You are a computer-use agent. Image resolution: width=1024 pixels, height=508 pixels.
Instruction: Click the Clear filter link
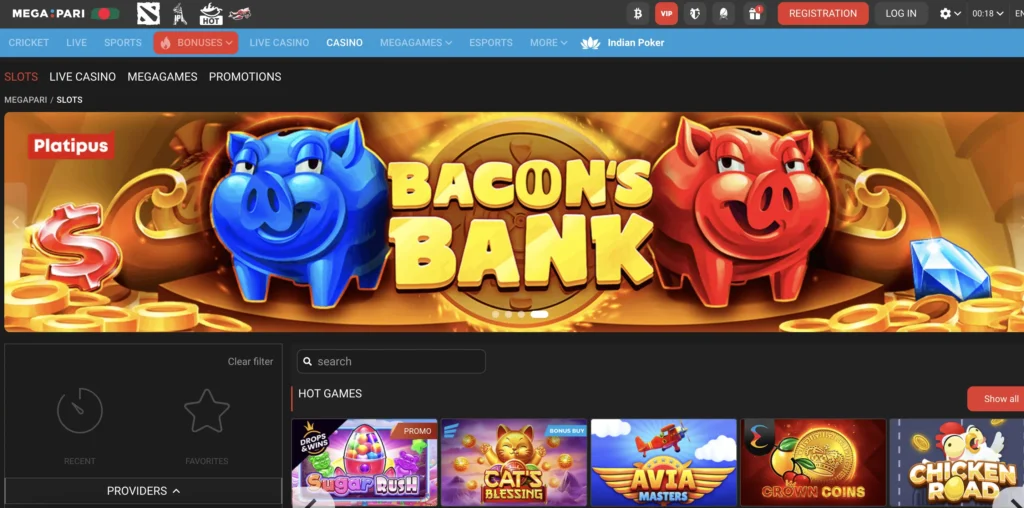pyautogui.click(x=250, y=361)
